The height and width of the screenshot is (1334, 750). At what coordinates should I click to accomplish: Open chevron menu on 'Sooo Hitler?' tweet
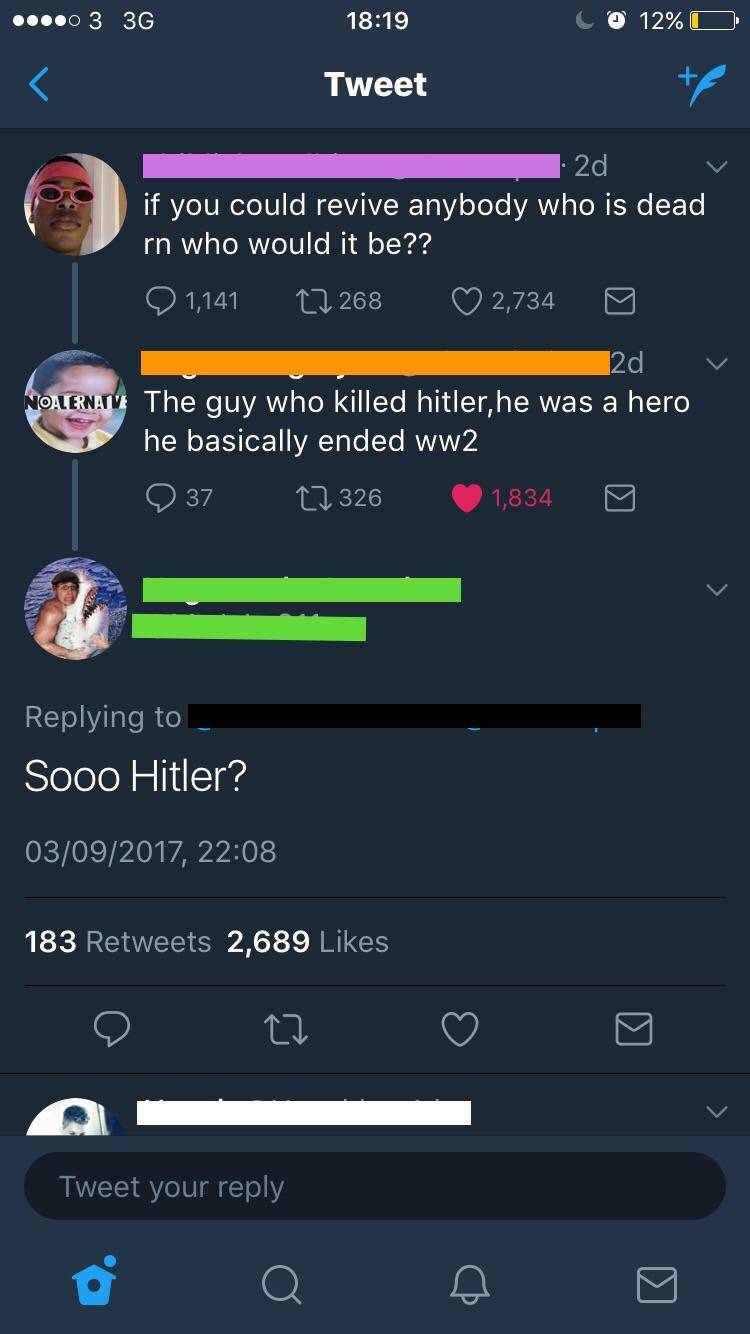pos(716,590)
